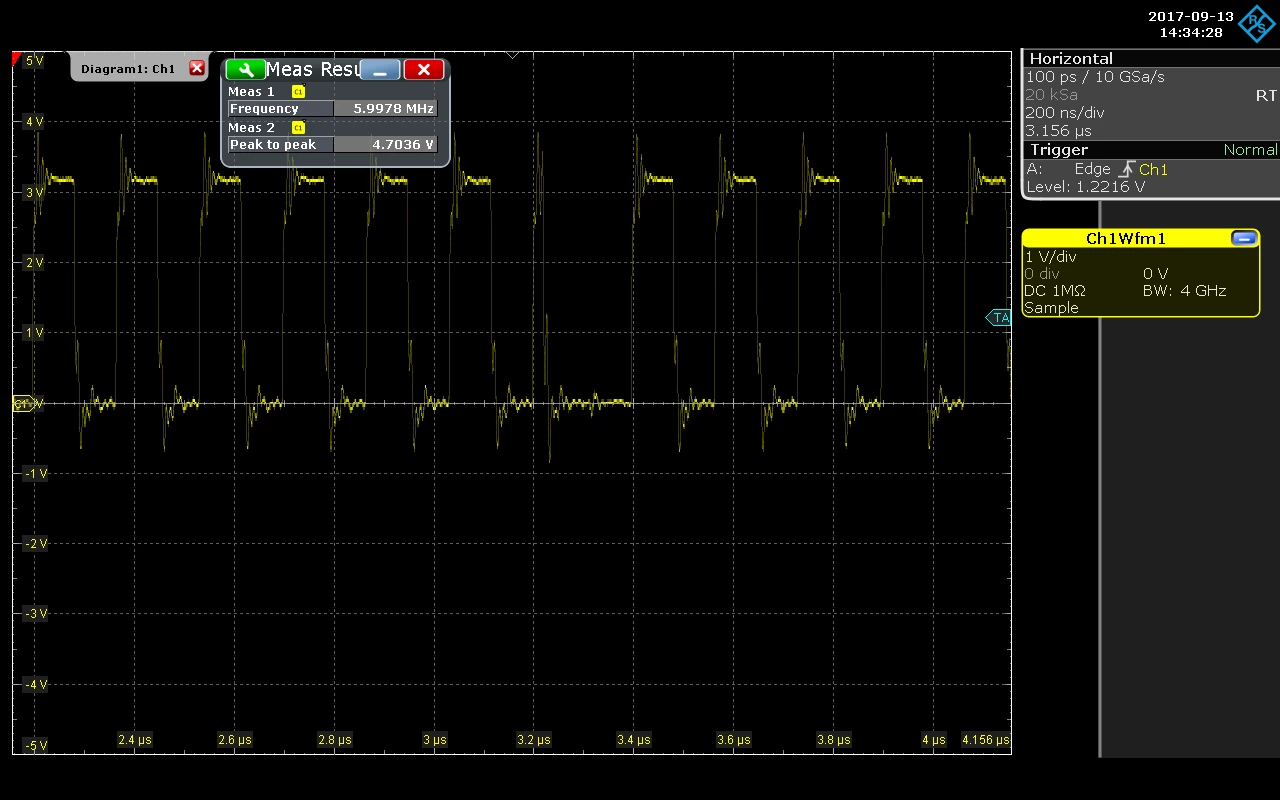Click the C1 source icon beside Meas 1

point(298,92)
